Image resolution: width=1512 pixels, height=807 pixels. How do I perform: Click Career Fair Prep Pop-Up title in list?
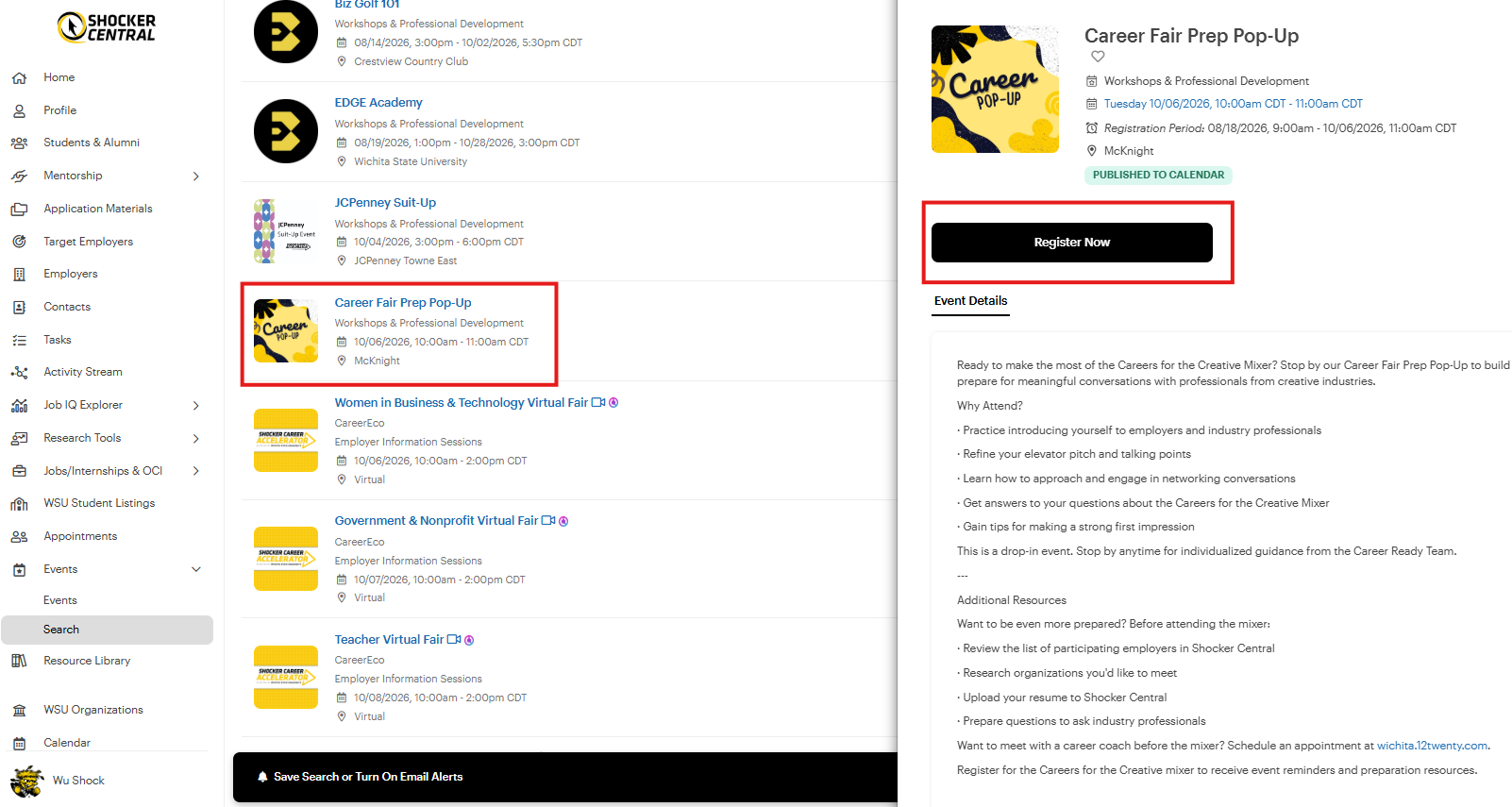(x=403, y=303)
